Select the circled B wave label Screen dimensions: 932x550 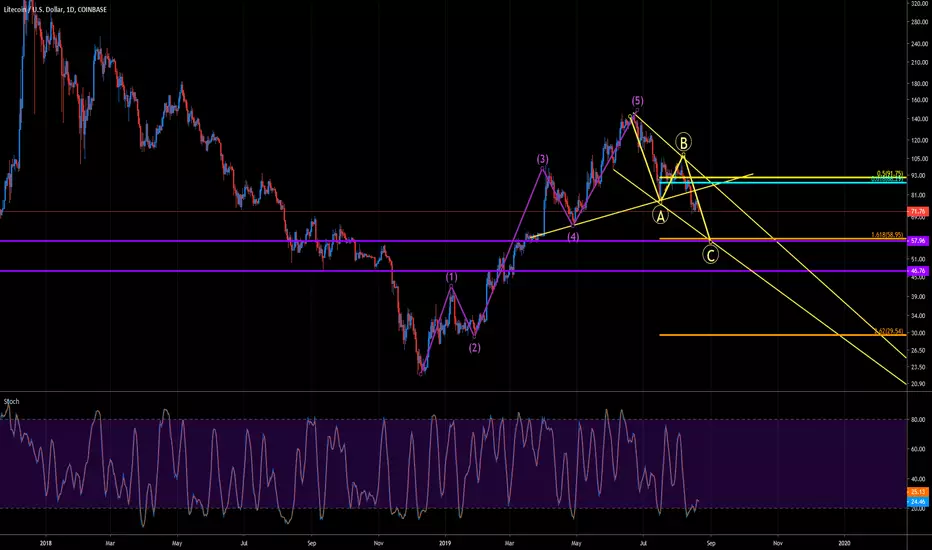click(x=684, y=143)
